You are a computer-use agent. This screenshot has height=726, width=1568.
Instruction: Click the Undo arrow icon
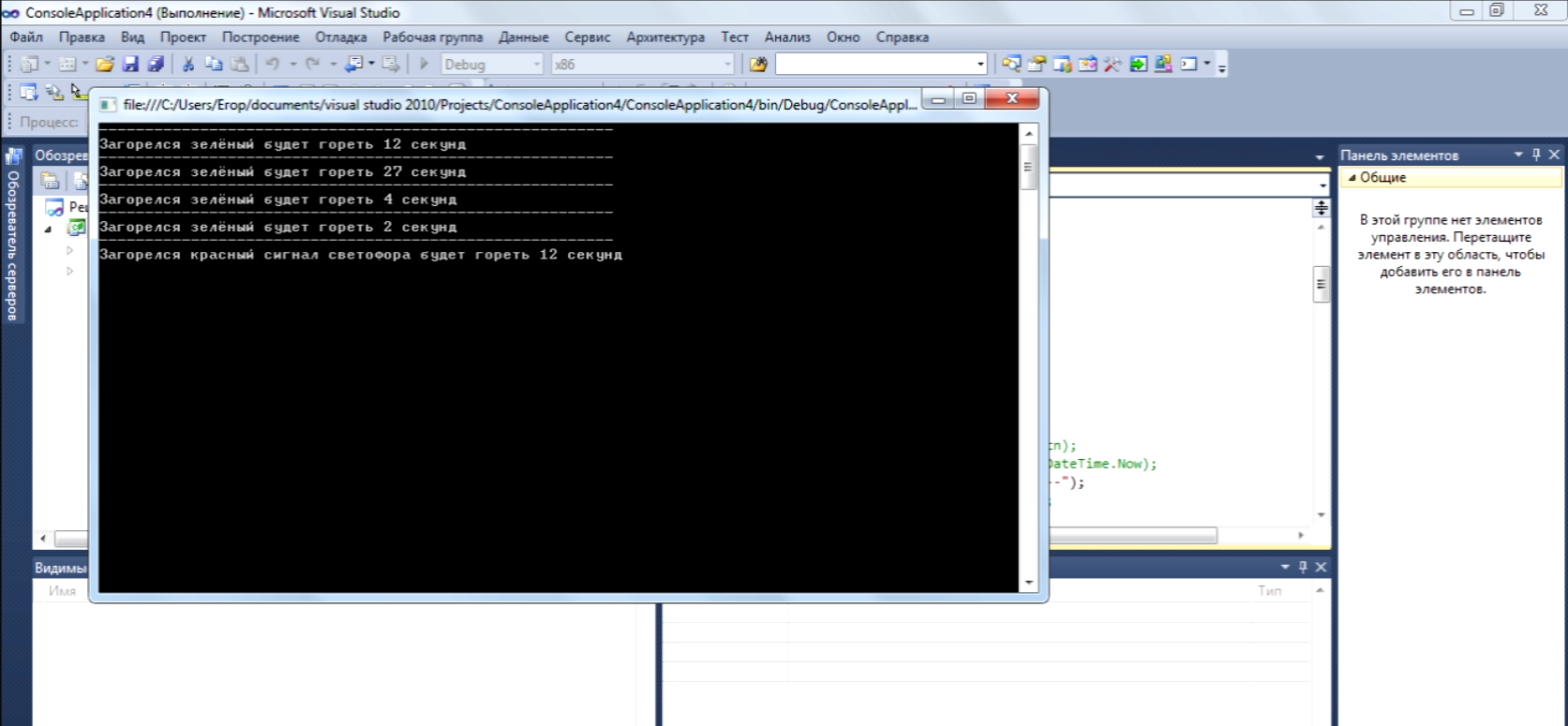273,65
